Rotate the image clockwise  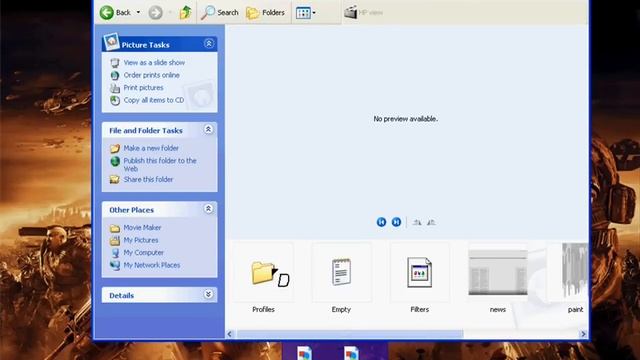pyautogui.click(x=417, y=222)
